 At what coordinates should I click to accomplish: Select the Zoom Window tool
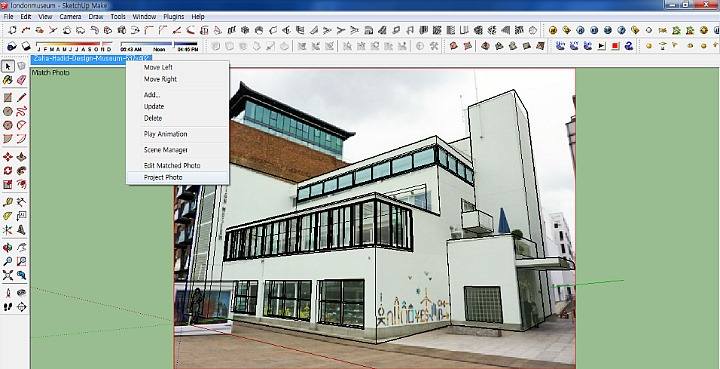click(x=22, y=262)
